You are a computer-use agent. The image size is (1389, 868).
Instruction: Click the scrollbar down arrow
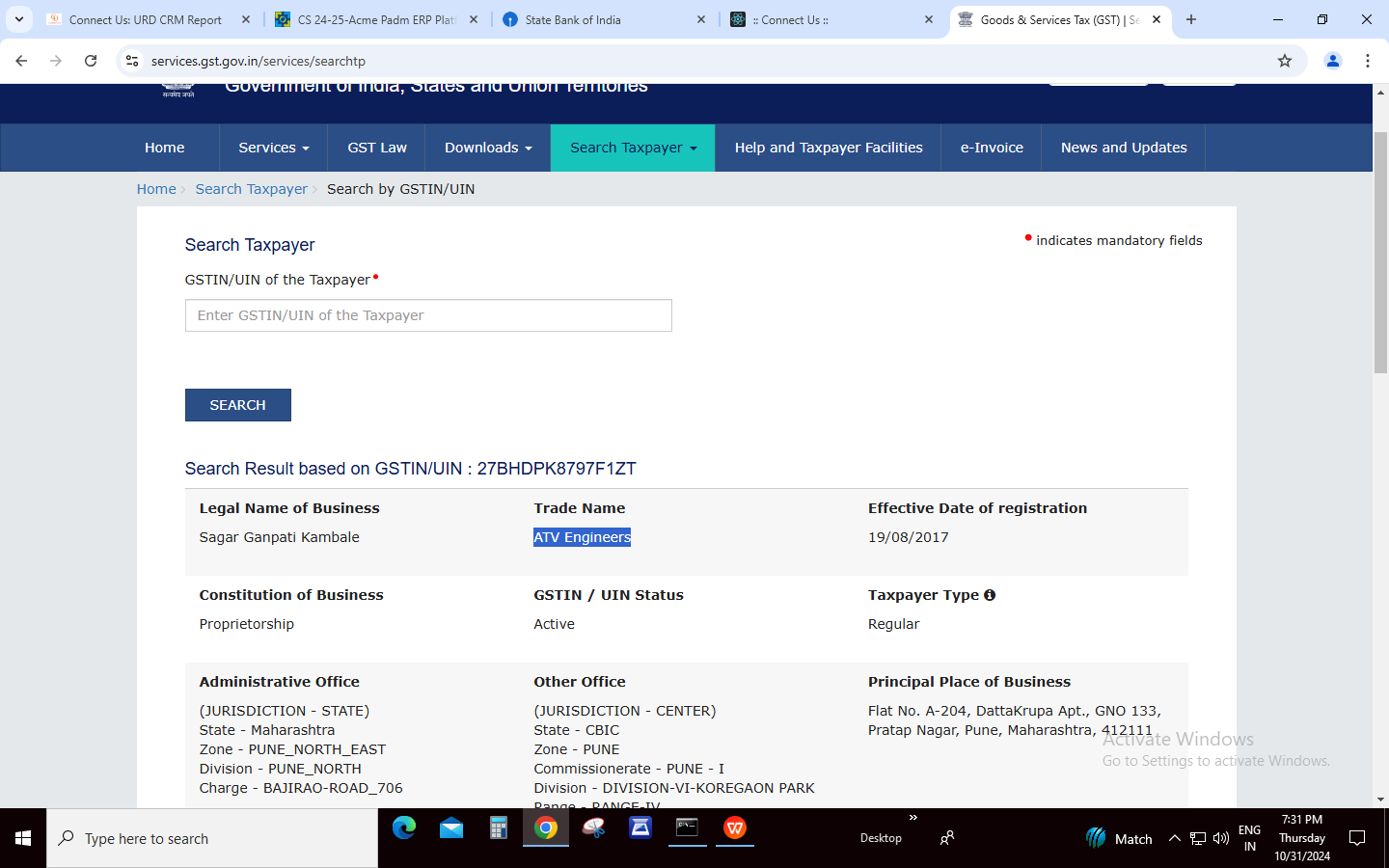point(1380,800)
